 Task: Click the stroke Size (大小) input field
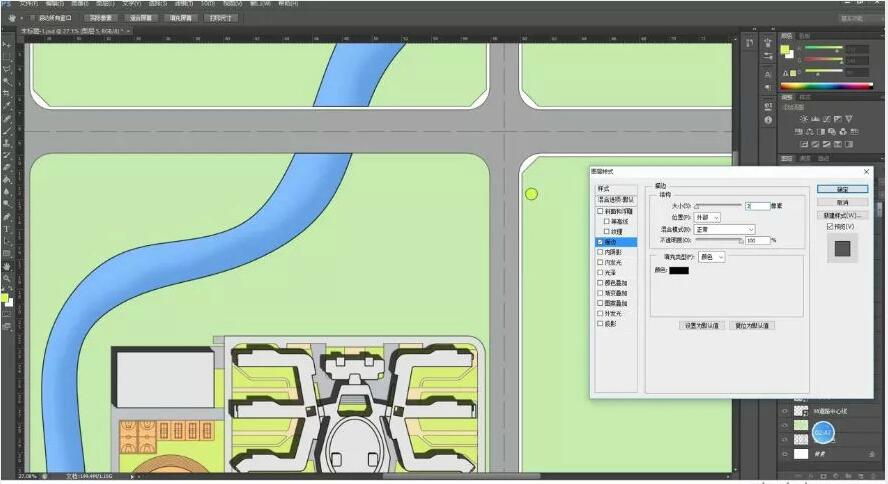757,206
